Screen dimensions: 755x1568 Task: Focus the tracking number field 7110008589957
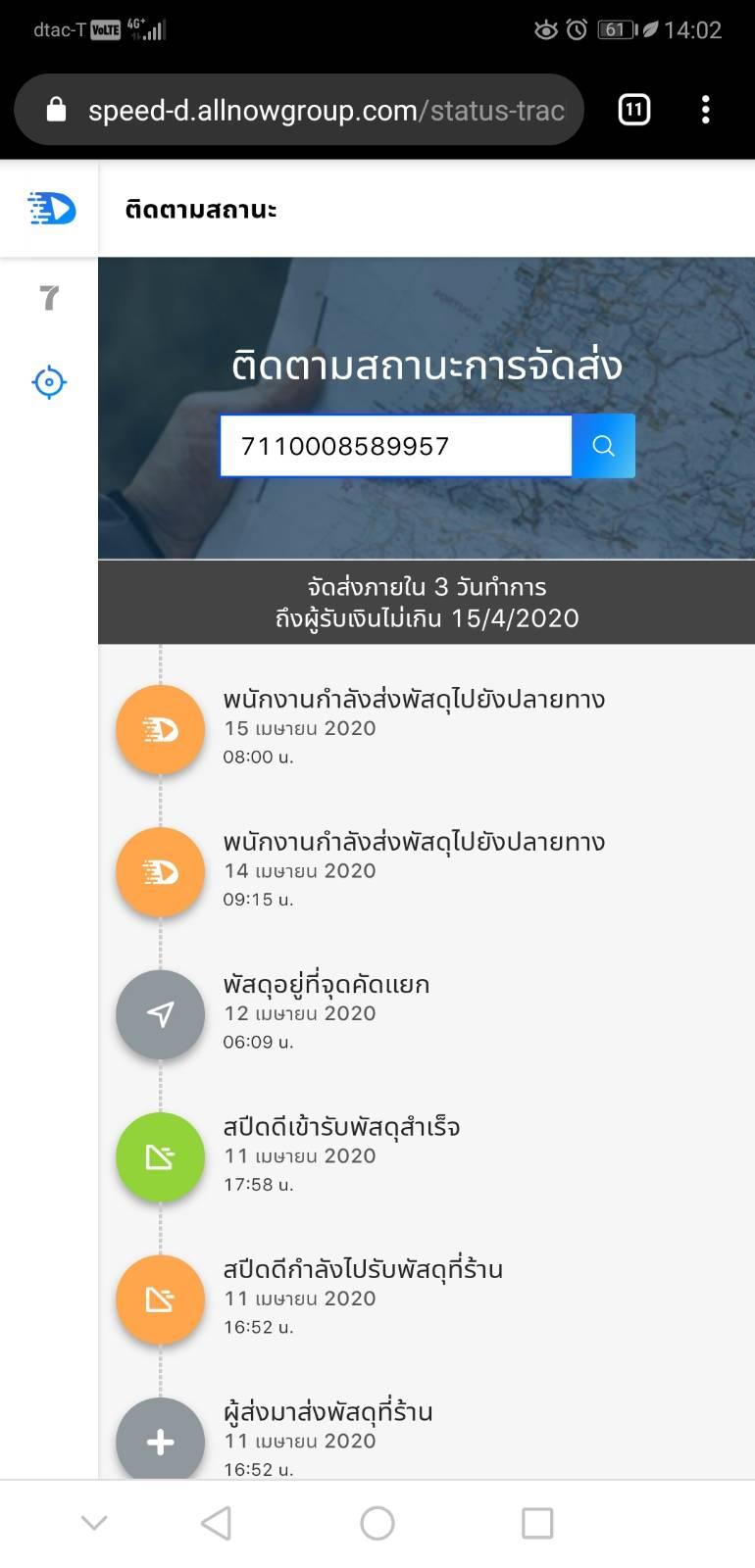coord(396,446)
